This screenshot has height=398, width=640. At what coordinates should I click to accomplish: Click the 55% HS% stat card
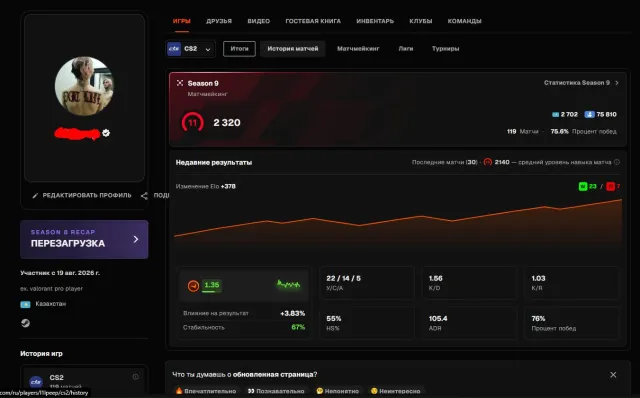click(x=367, y=323)
